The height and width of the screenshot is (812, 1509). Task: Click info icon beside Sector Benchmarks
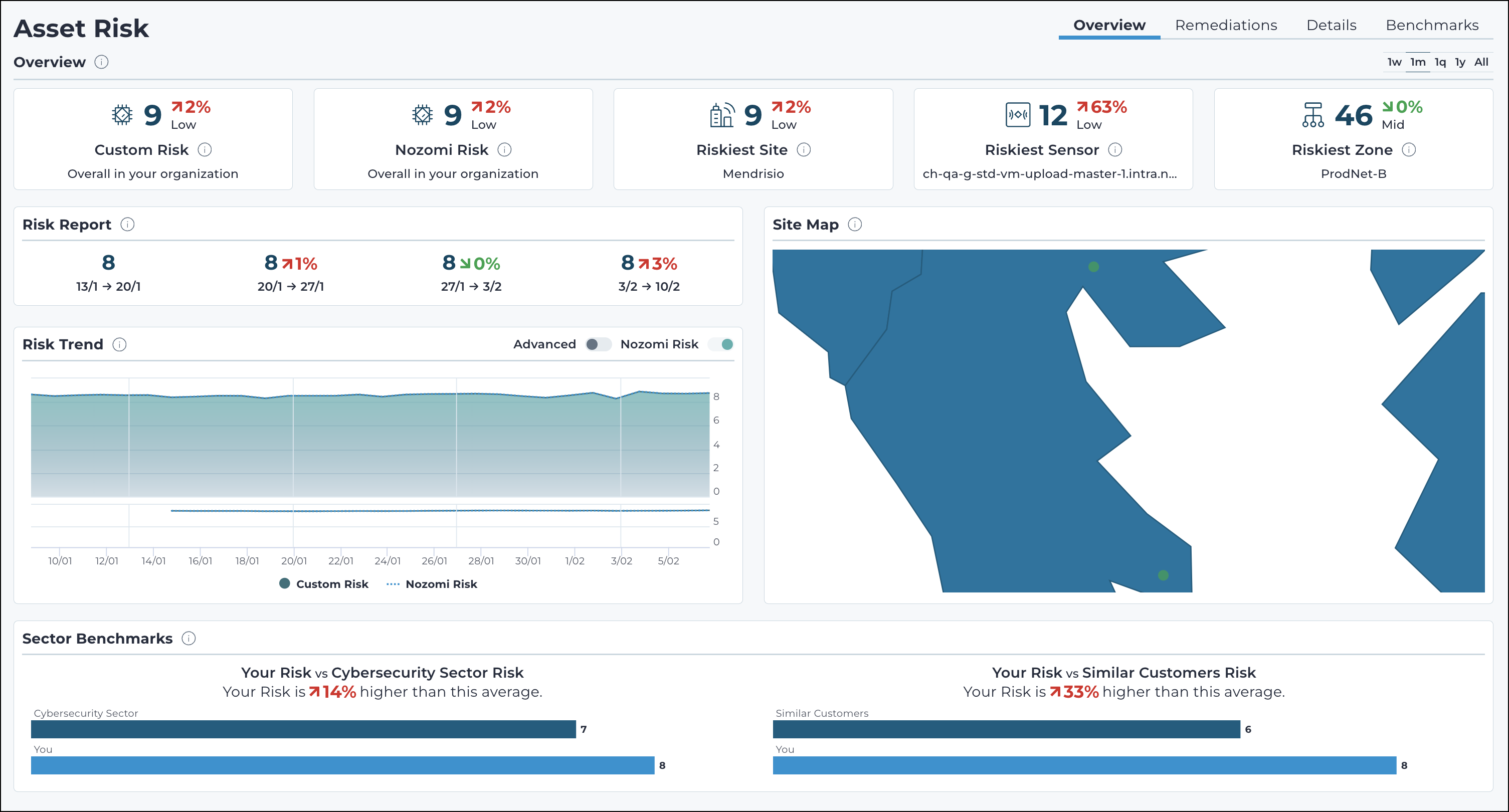click(188, 638)
